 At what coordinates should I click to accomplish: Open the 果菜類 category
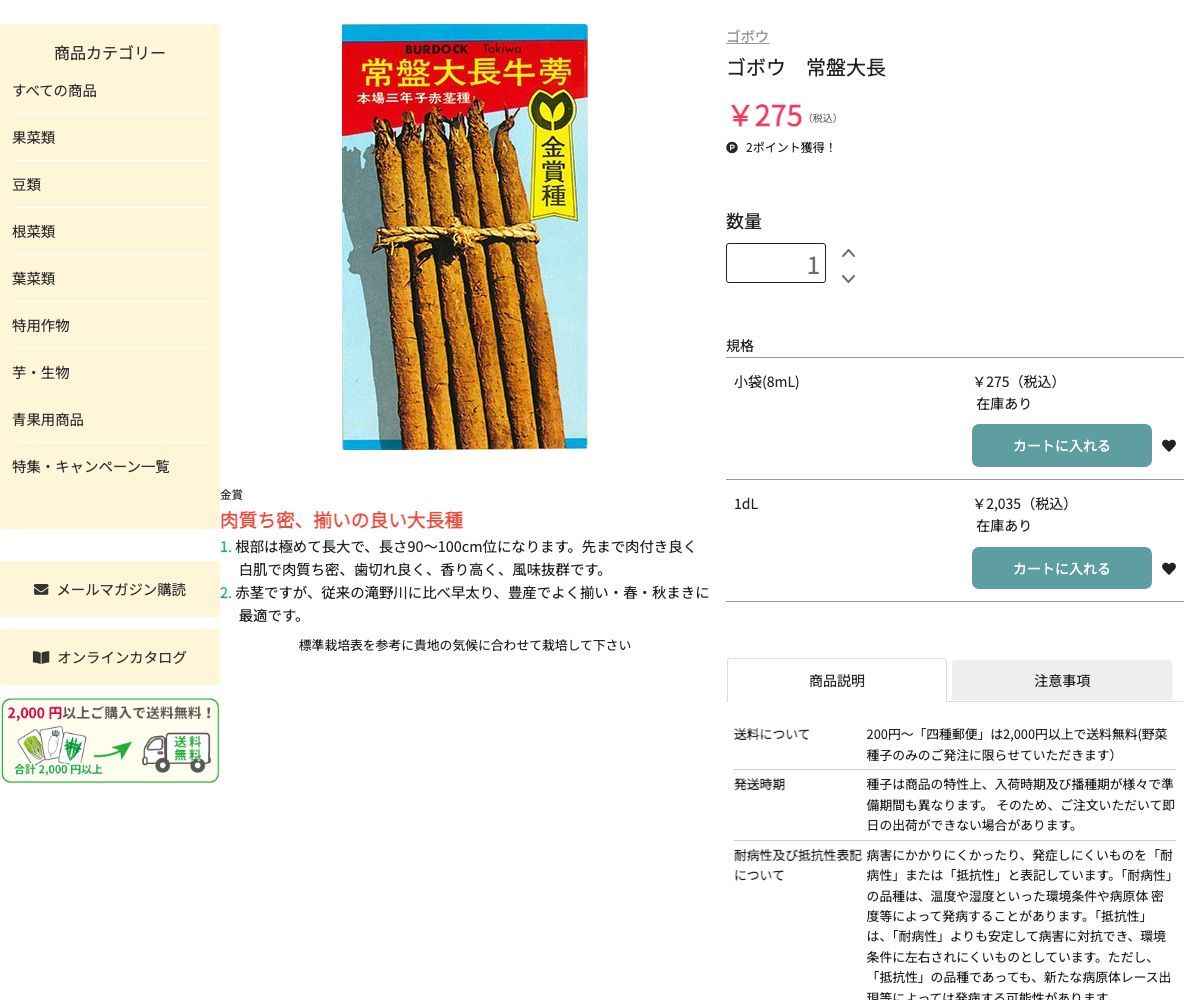33,137
